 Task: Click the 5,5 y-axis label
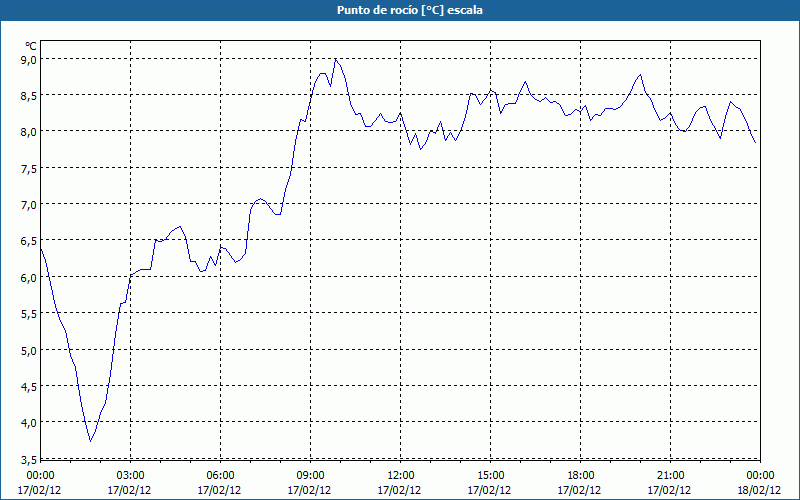click(30, 314)
